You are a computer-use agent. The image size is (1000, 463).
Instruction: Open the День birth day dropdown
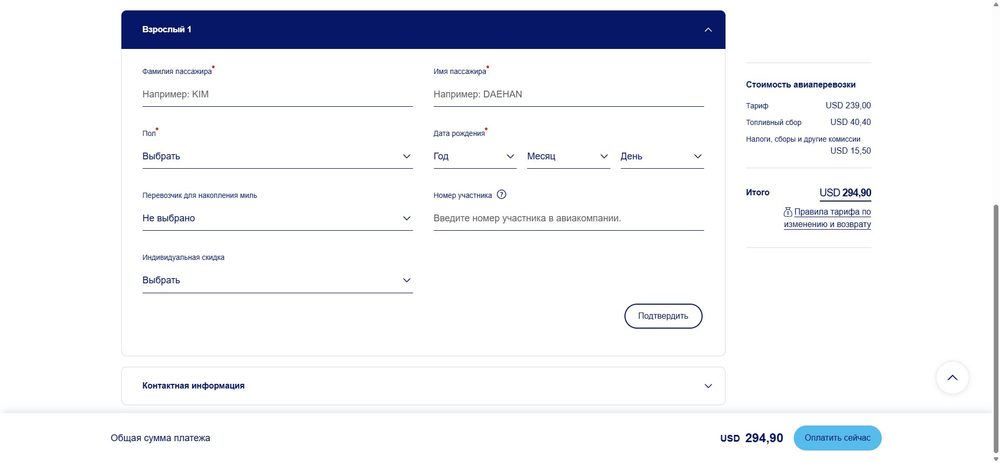tap(662, 156)
